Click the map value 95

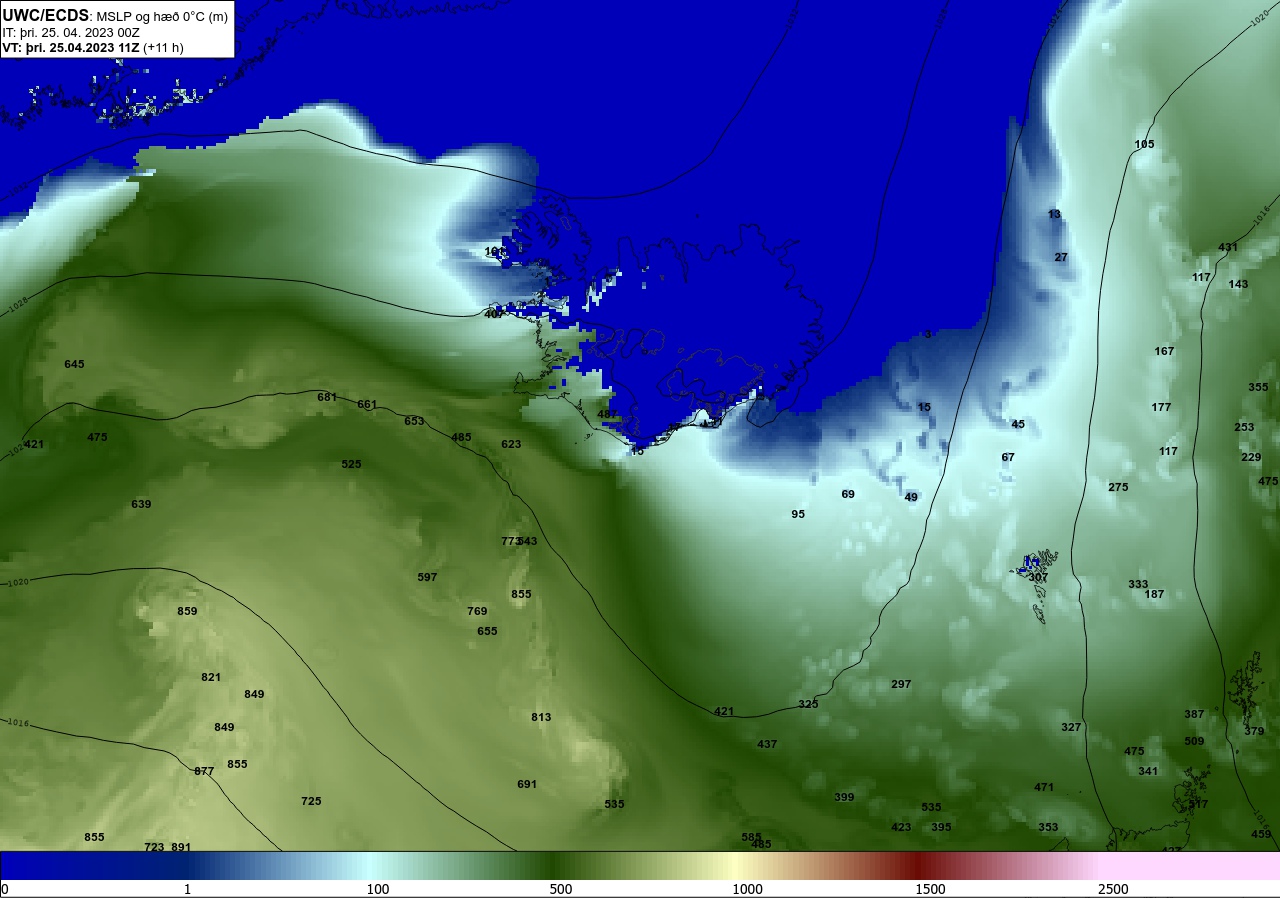798,514
